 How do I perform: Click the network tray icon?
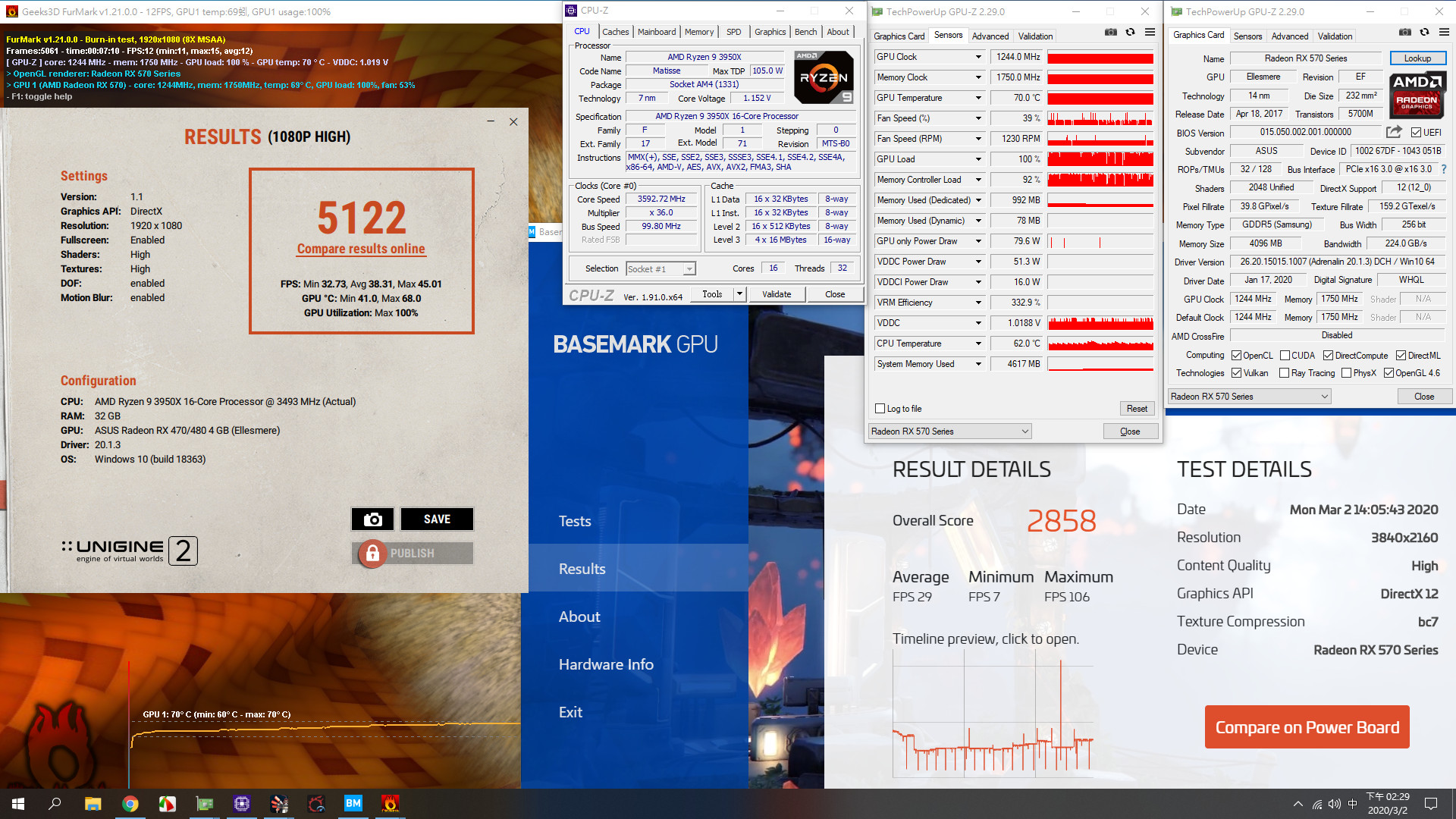1317,804
